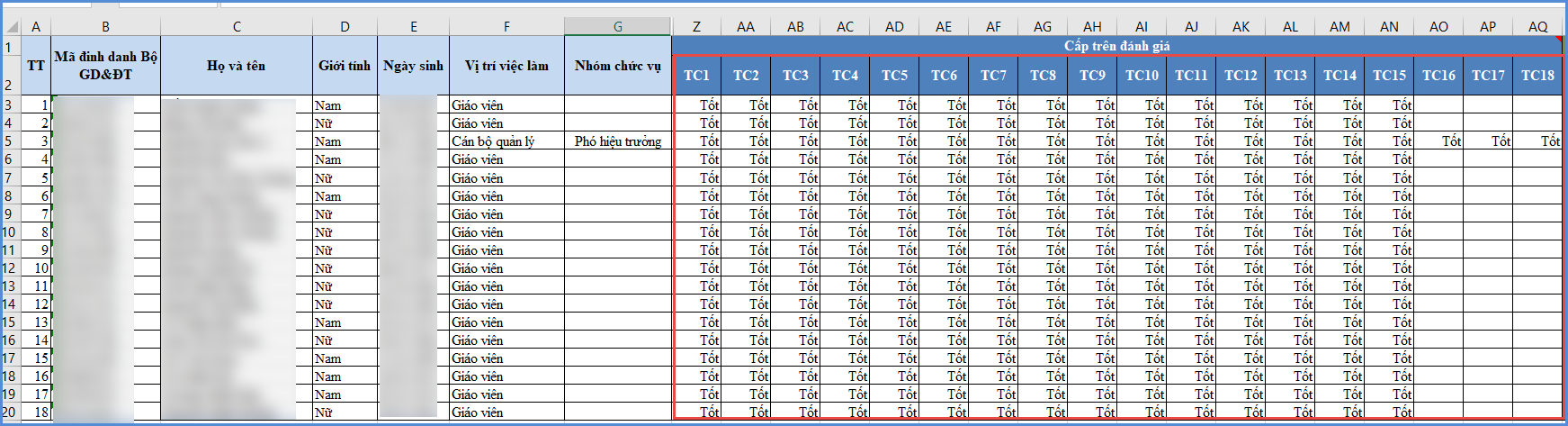Screen dimensions: 1568x426
Task: Select 'Nam' gender cell in row 19
Action: click(345, 394)
